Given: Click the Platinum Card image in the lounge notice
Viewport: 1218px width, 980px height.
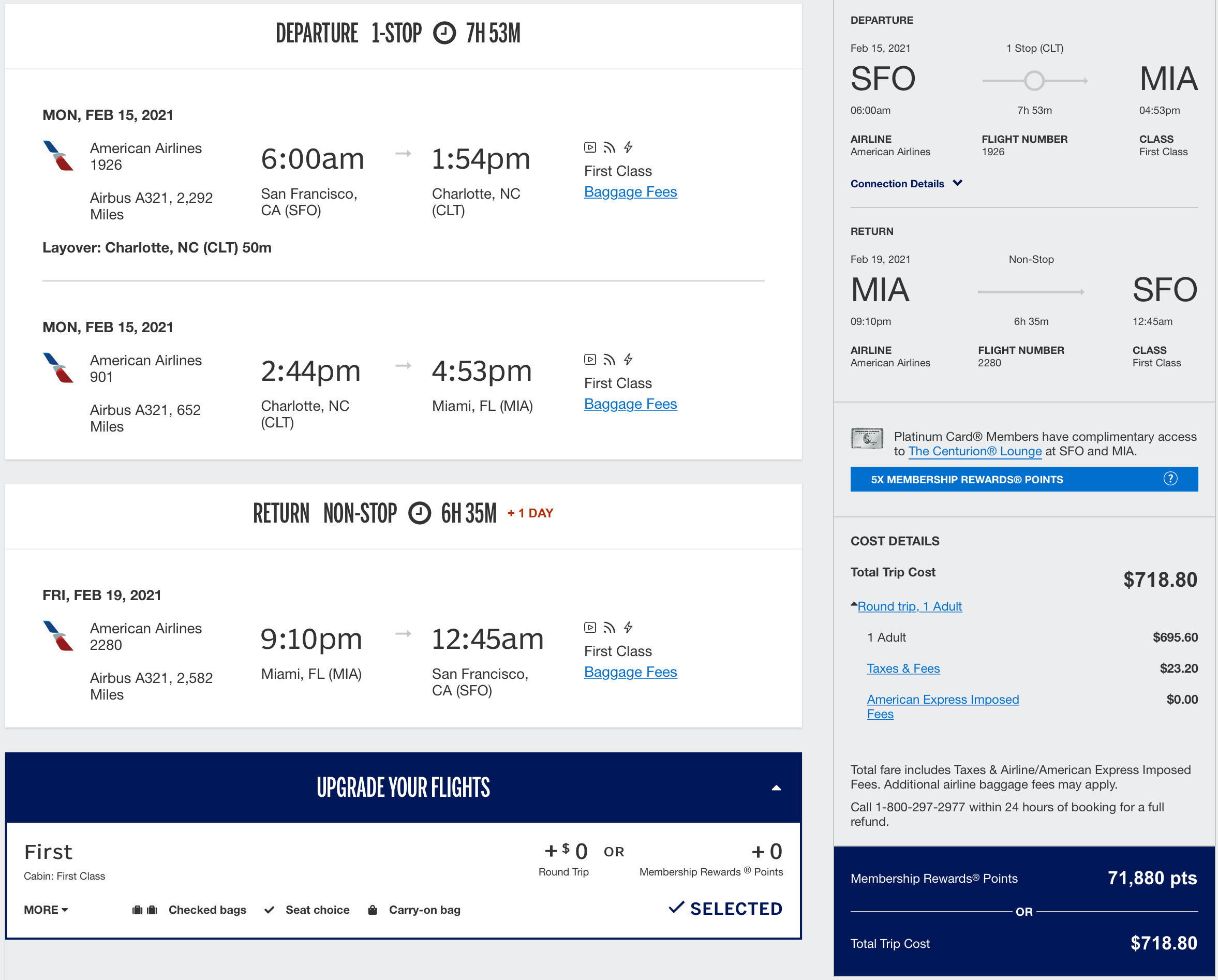Looking at the screenshot, I should coord(866,438).
